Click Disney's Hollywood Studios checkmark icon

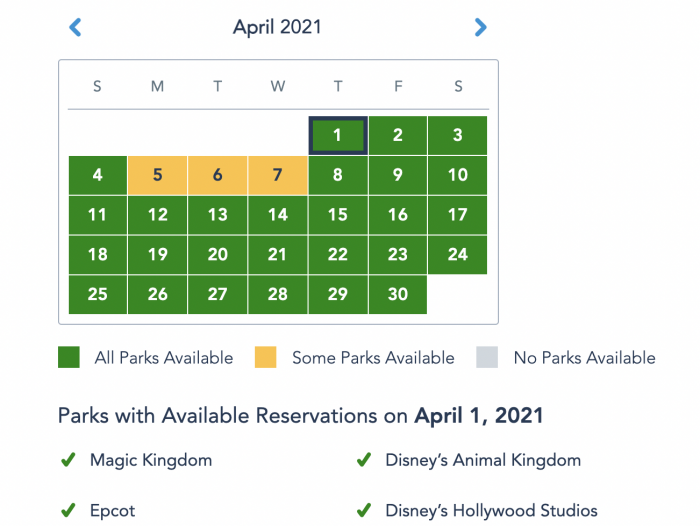364,510
